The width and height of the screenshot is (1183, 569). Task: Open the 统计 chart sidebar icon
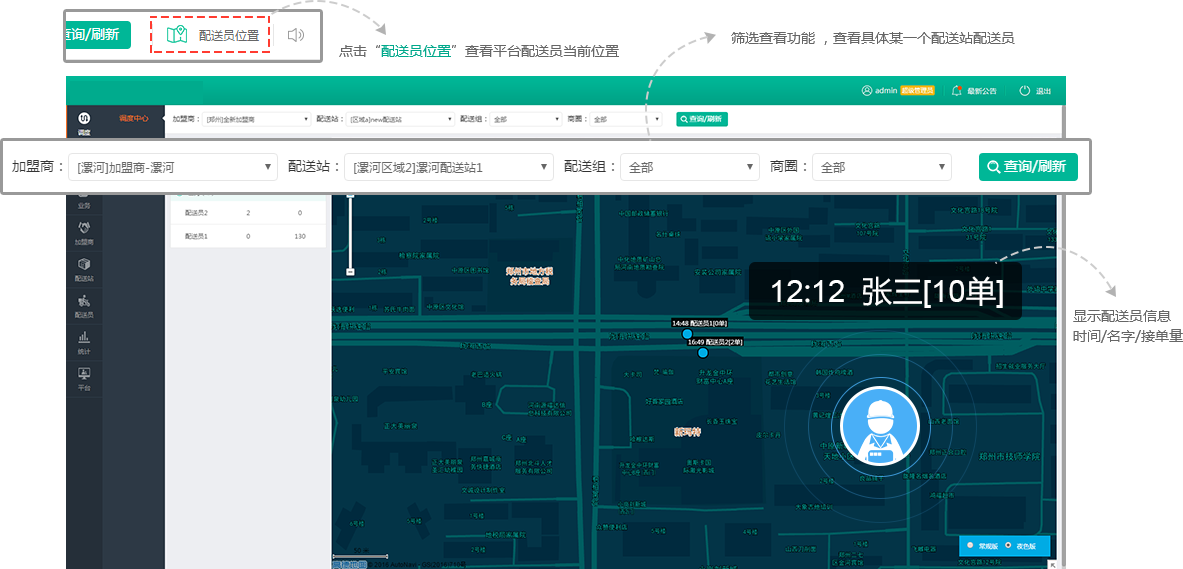(84, 341)
